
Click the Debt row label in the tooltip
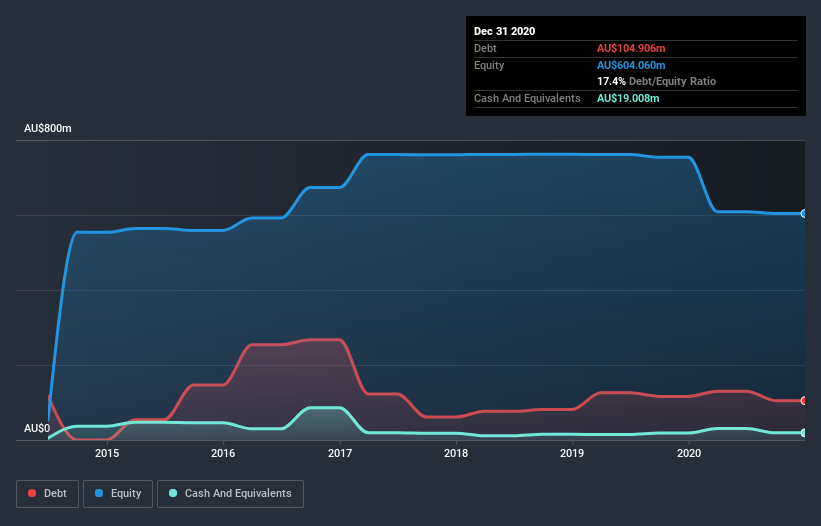point(485,48)
